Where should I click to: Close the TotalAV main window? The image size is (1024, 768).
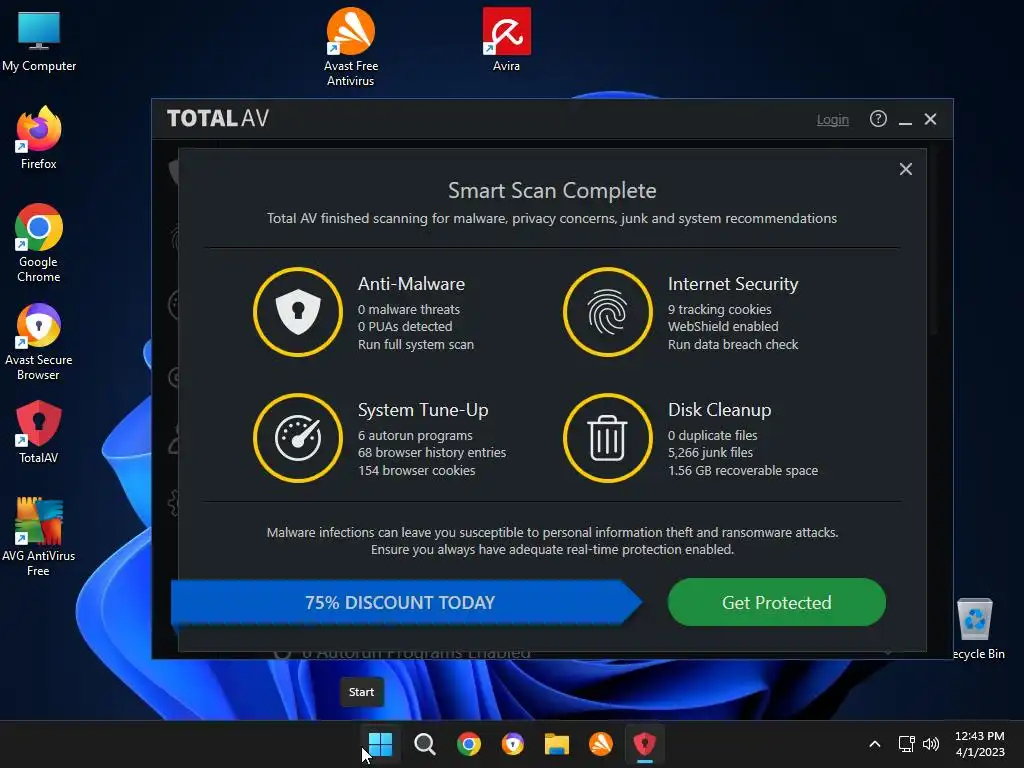931,119
